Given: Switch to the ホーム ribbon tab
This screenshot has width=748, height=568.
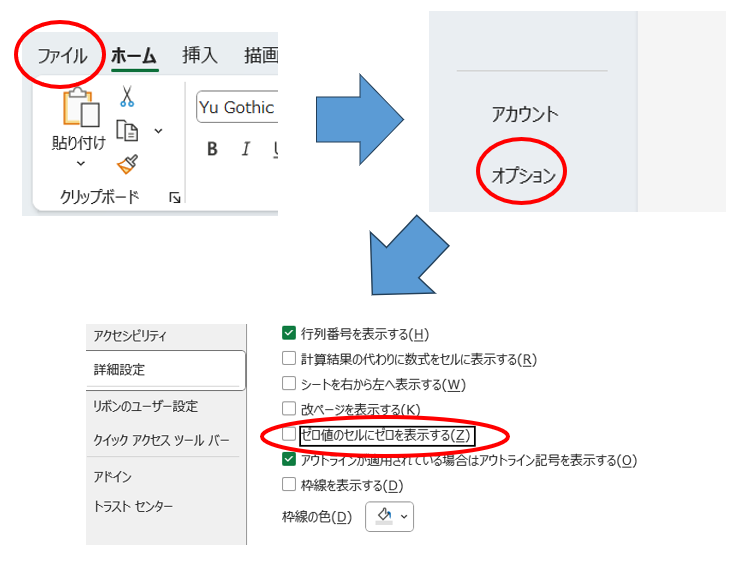Looking at the screenshot, I should point(134,56).
